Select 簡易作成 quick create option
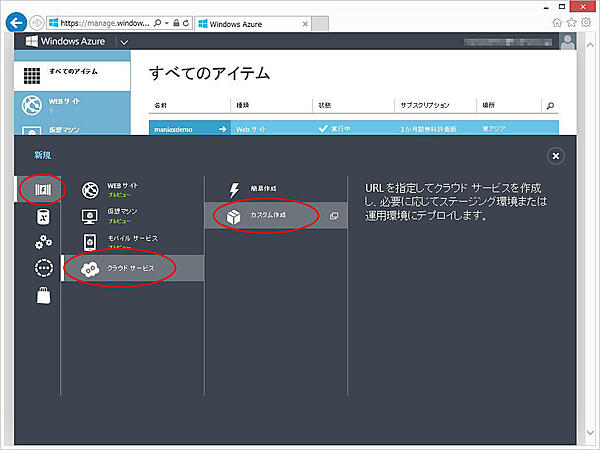The height and width of the screenshot is (450, 600). coord(264,188)
